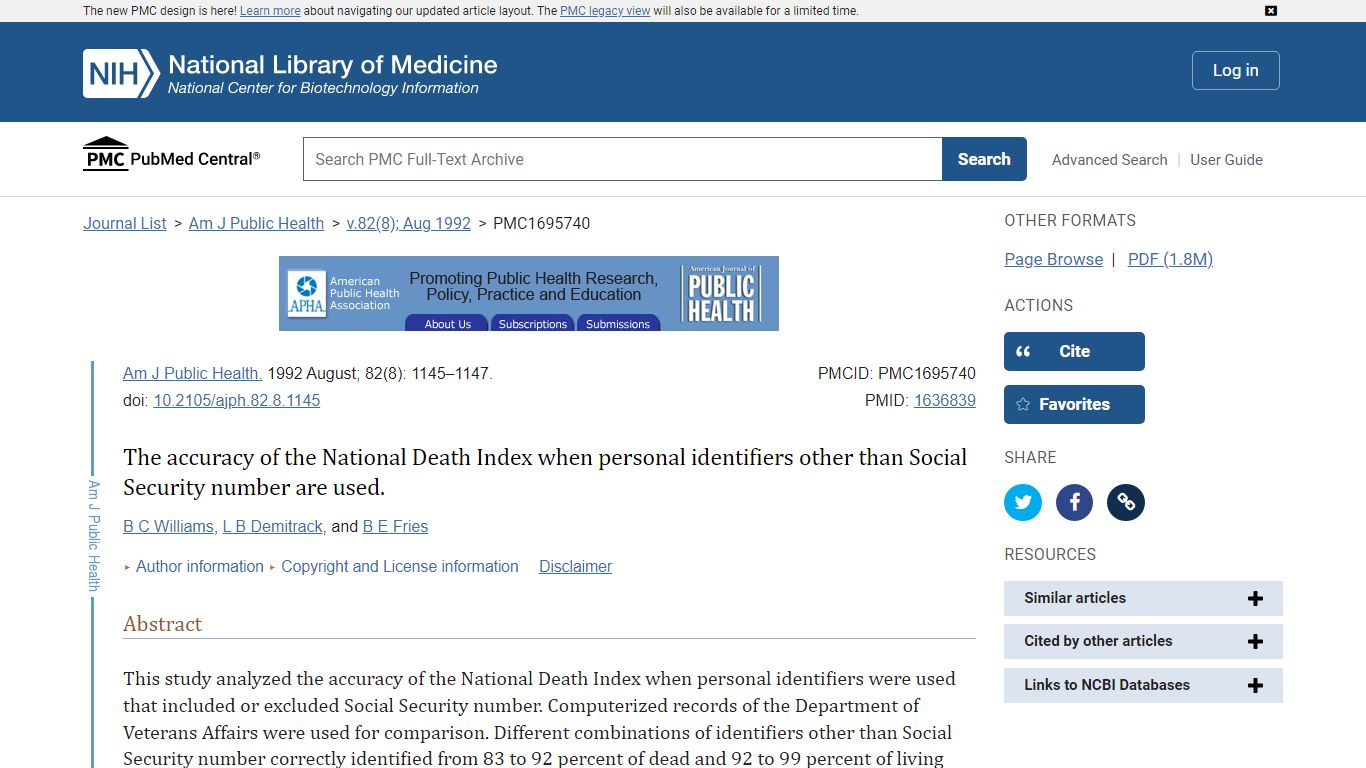Image resolution: width=1366 pixels, height=768 pixels.
Task: View author L B Demitrack
Action: (x=274, y=526)
